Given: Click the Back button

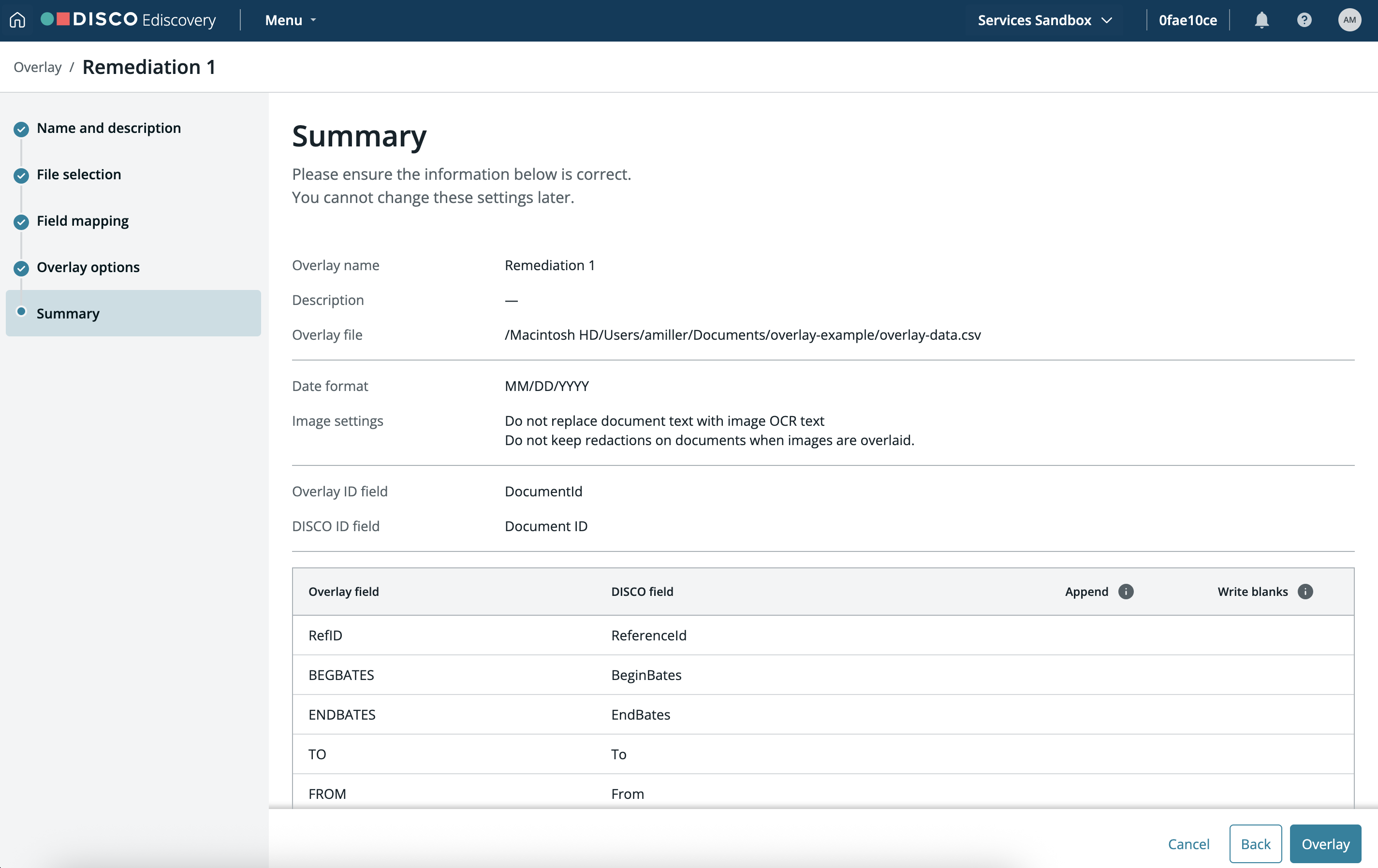Looking at the screenshot, I should 1255,843.
